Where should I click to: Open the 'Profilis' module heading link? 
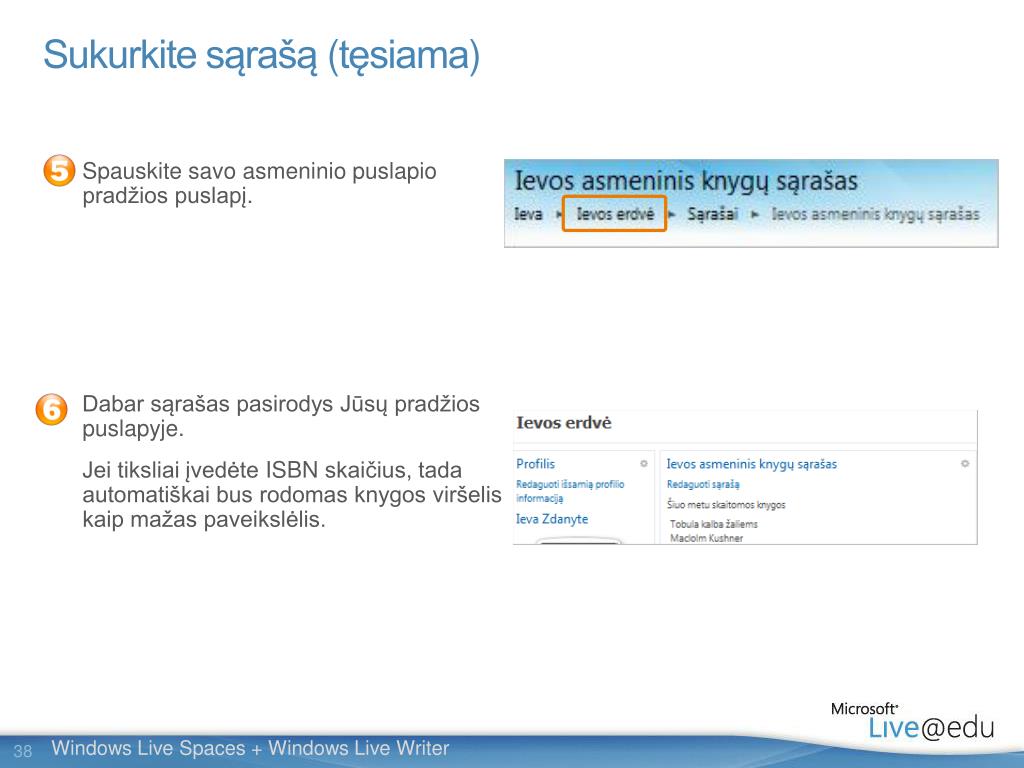(536, 464)
